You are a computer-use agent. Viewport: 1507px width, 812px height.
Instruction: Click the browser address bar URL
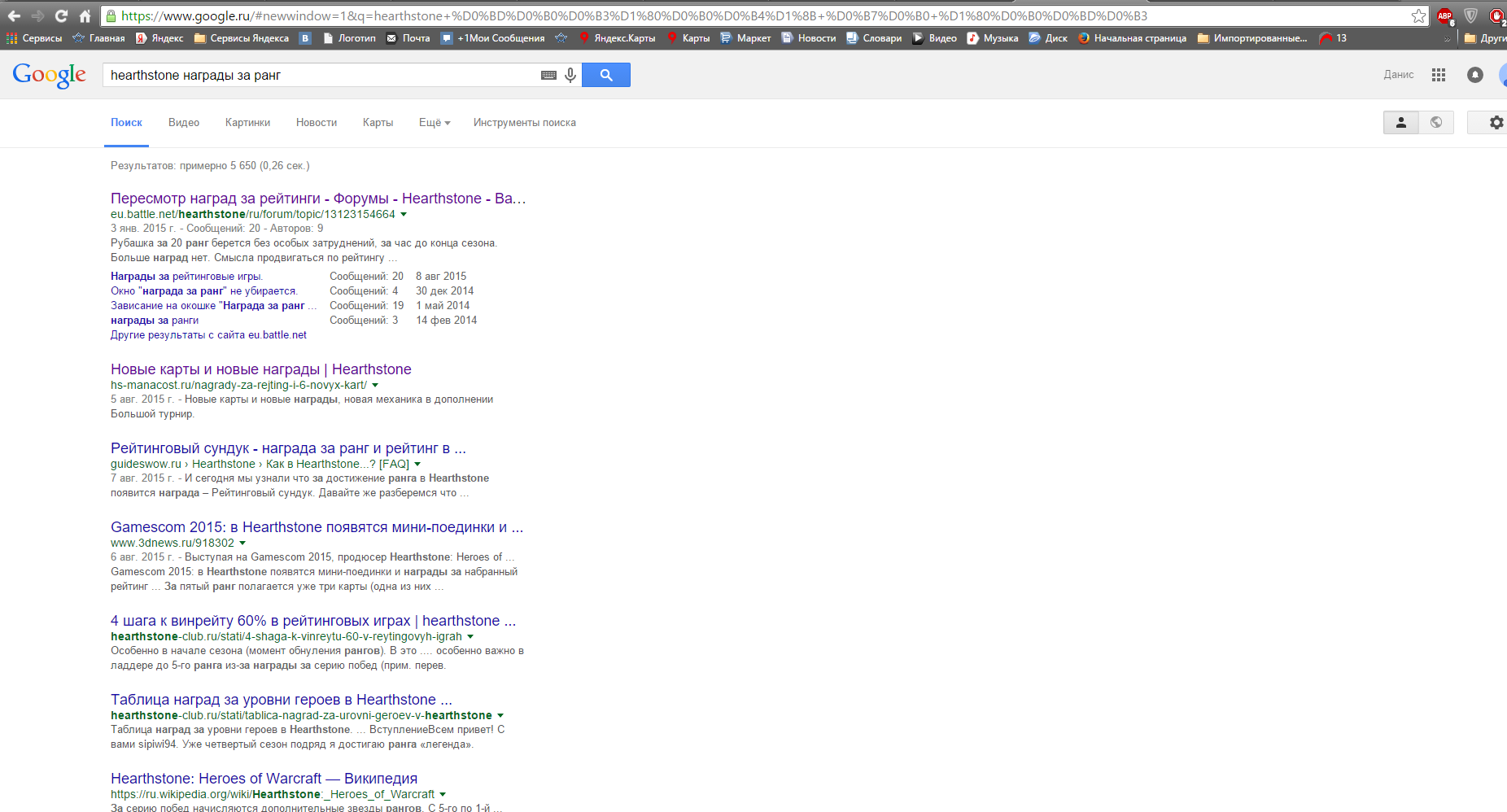[x=634, y=15]
